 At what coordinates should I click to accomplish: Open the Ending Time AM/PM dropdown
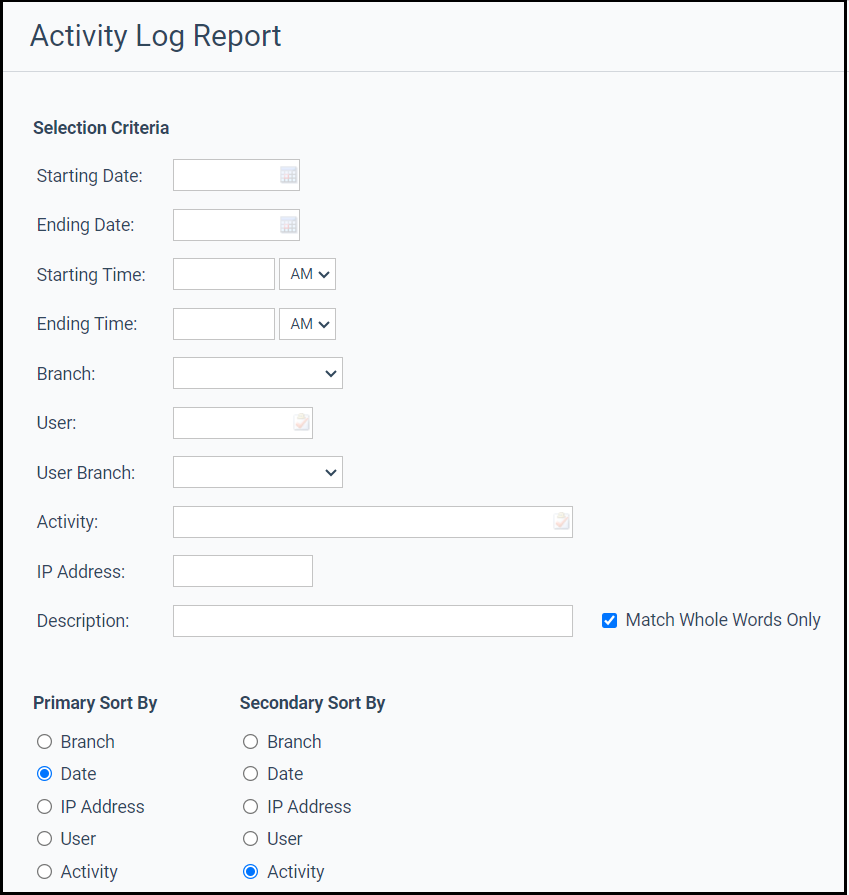[x=307, y=323]
